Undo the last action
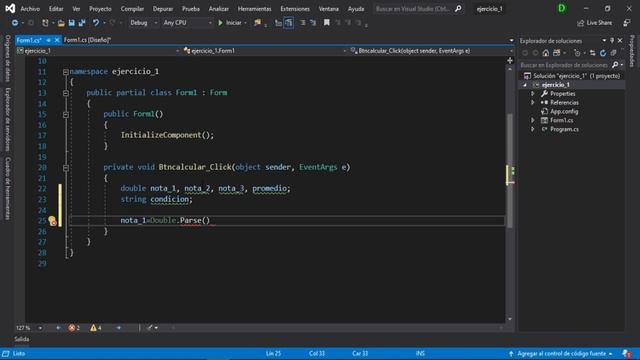The width and height of the screenshot is (640, 360). point(96,23)
